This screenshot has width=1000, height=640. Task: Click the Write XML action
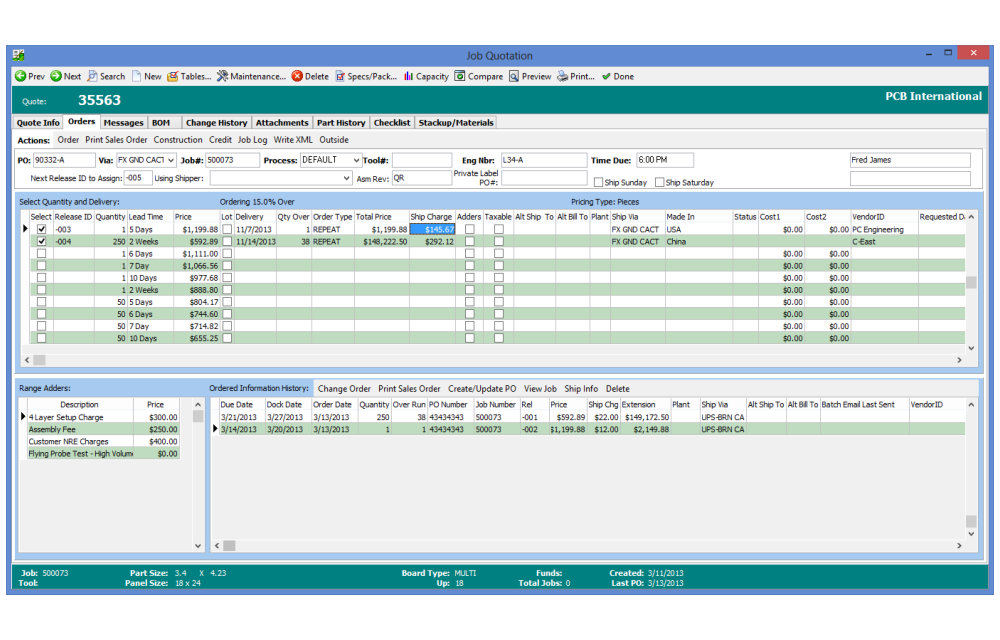click(293, 140)
